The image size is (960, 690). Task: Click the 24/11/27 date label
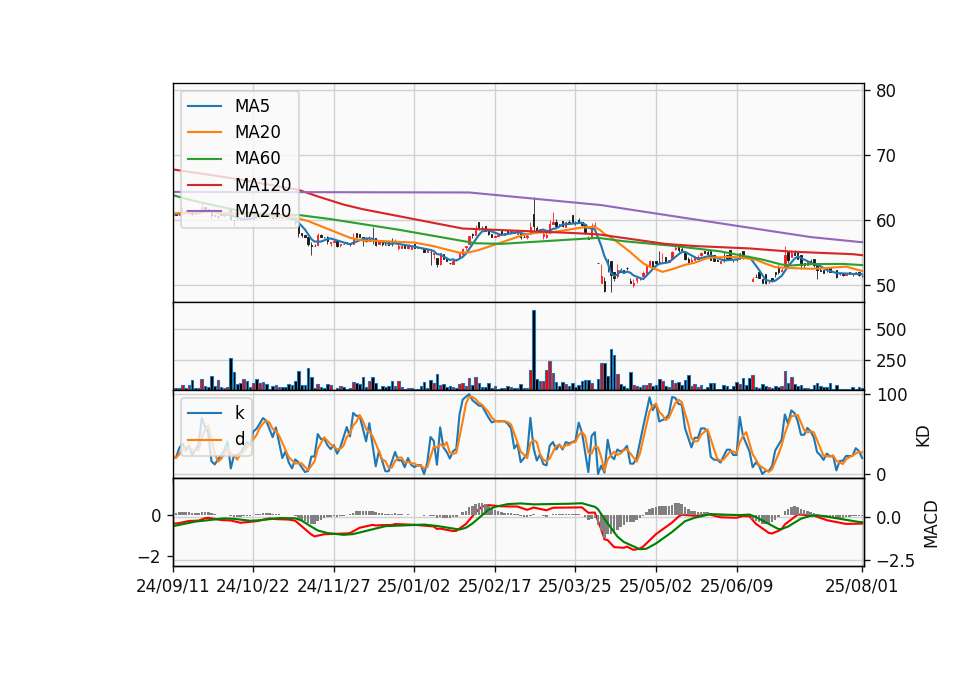coord(334,586)
